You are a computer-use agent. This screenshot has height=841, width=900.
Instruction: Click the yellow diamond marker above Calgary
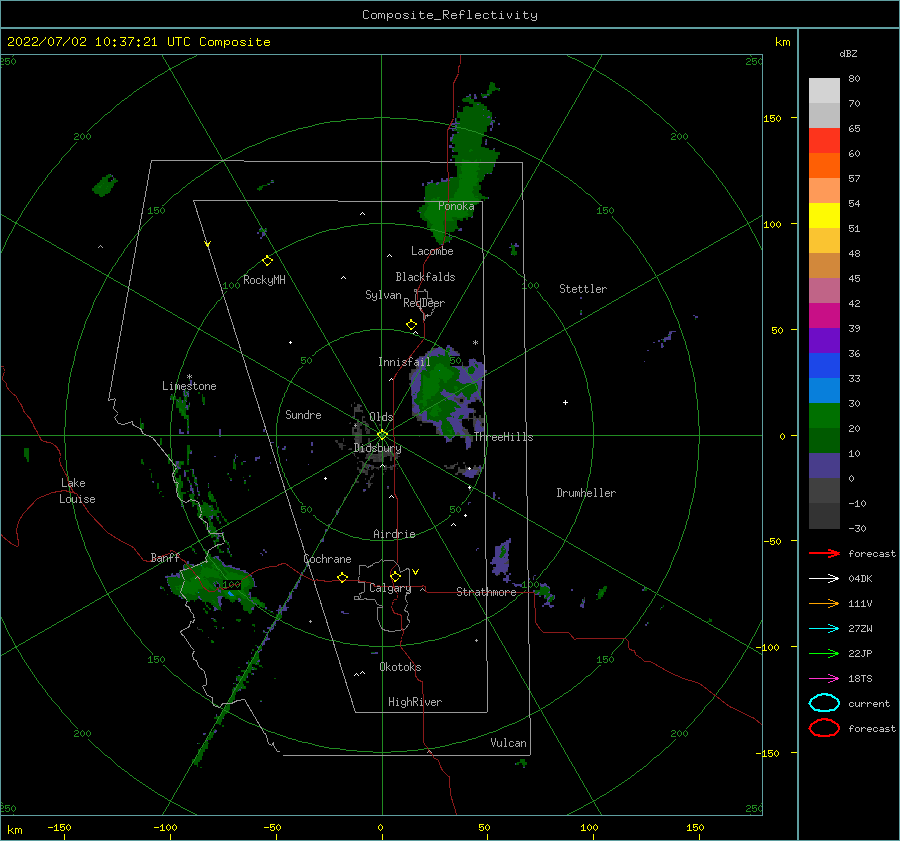click(x=395, y=576)
